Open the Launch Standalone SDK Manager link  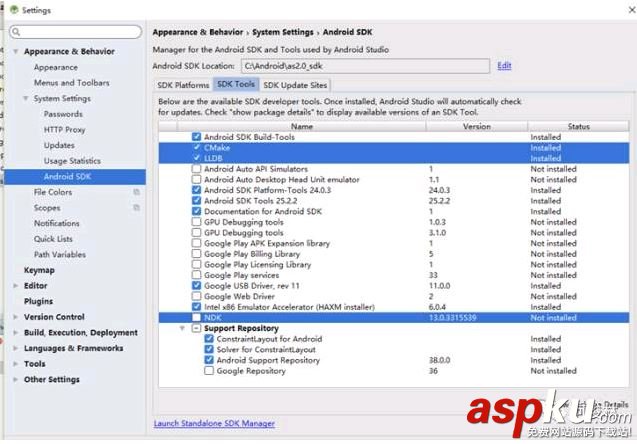(214, 423)
